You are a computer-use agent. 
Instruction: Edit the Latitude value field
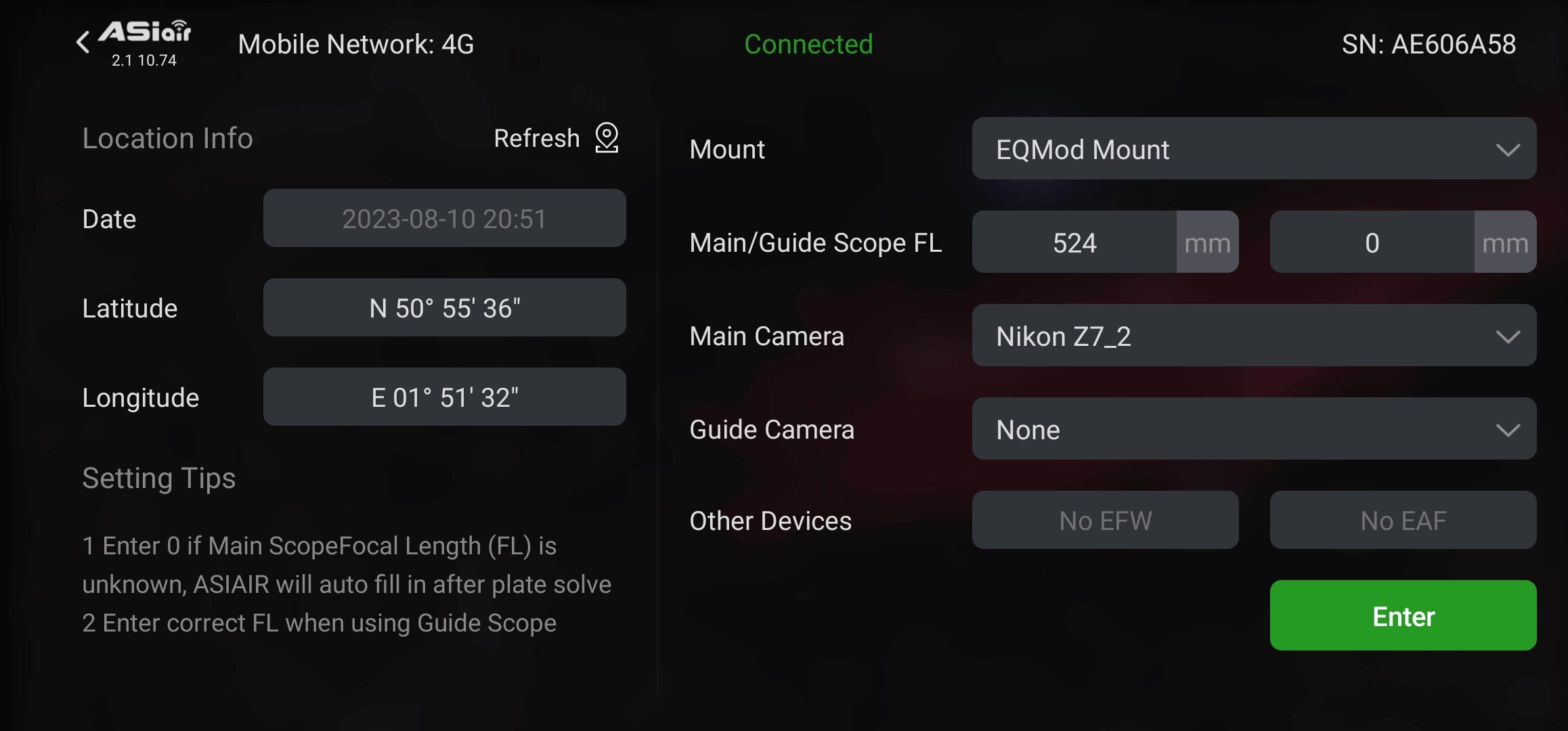[x=444, y=308]
